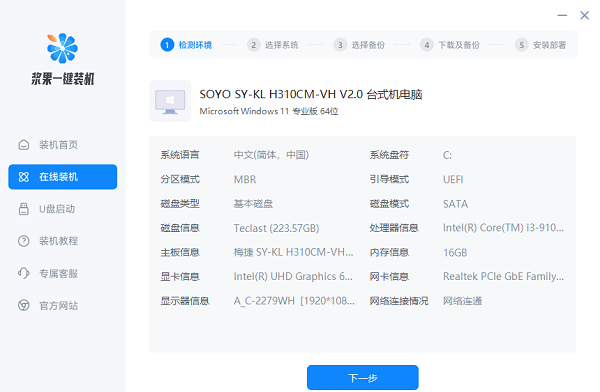Select the 在线装机 sidebar item

pos(63,177)
